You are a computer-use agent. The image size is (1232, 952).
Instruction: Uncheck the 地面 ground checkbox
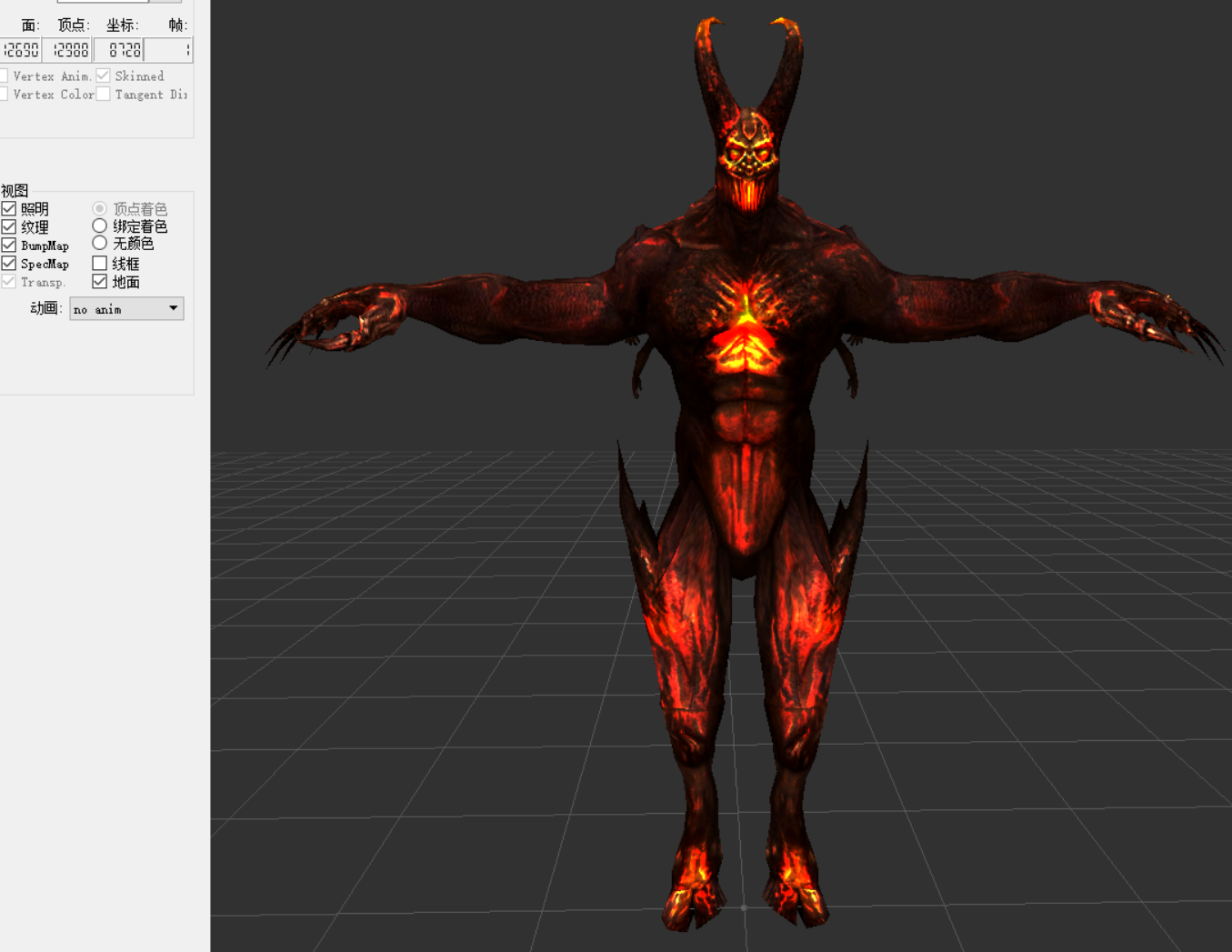[x=100, y=282]
